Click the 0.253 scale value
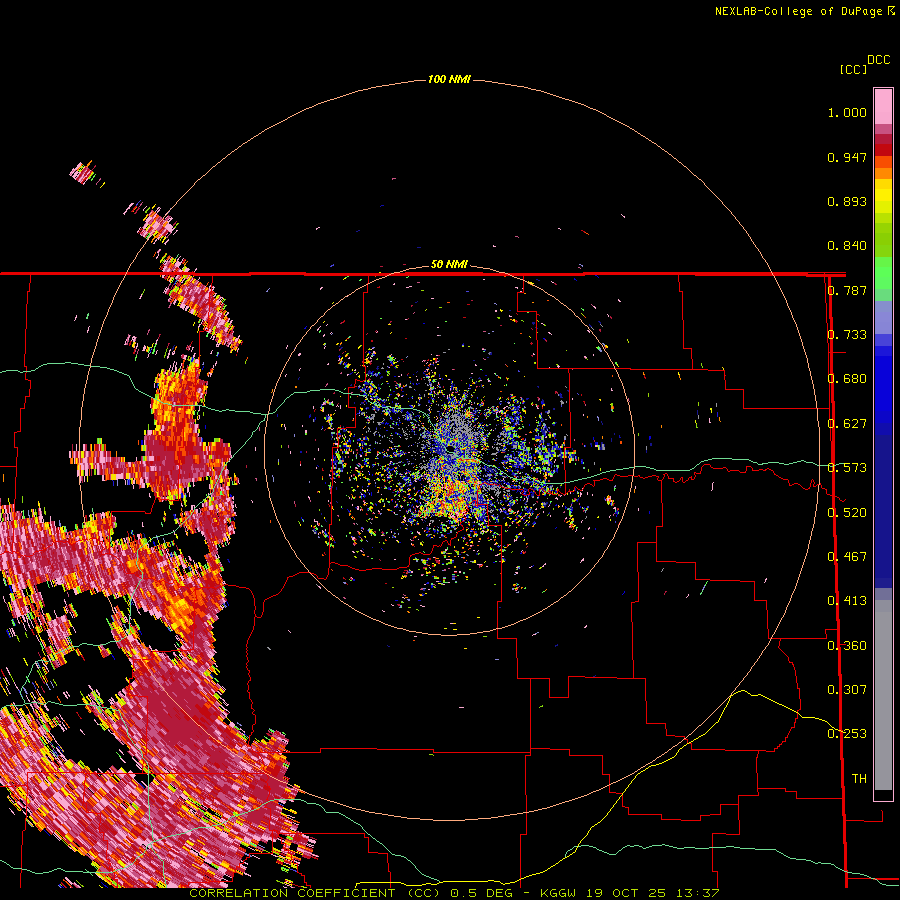Screen dimensions: 900x900 tap(847, 734)
